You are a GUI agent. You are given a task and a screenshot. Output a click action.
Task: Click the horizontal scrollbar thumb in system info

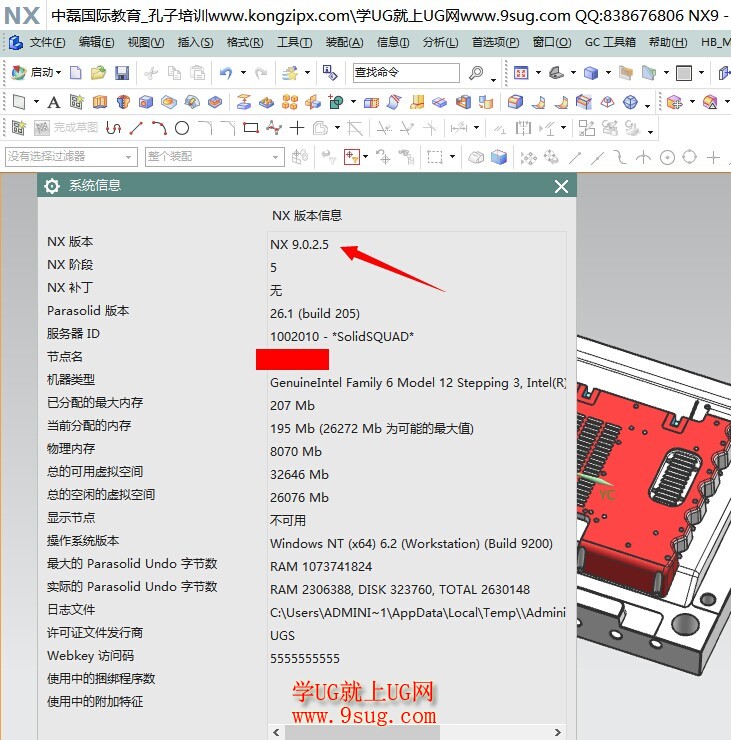coord(362,732)
